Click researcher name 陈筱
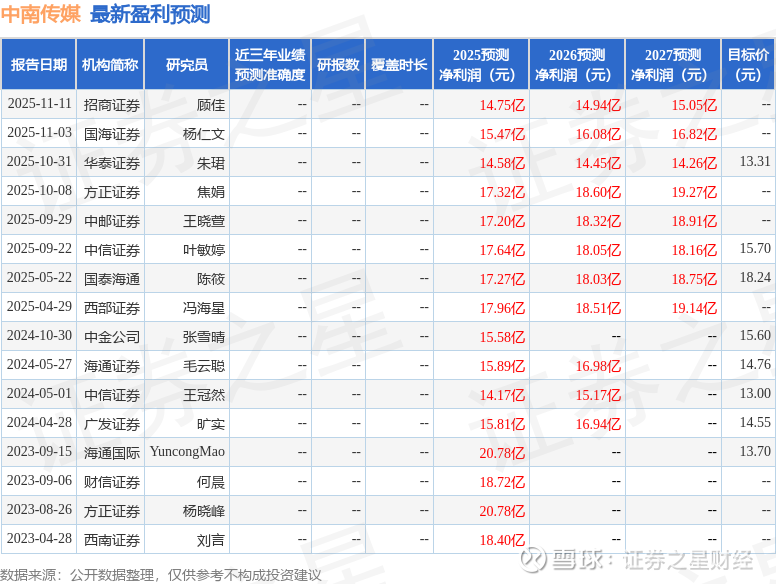Viewport: 776px width, 584px height. tap(211, 279)
